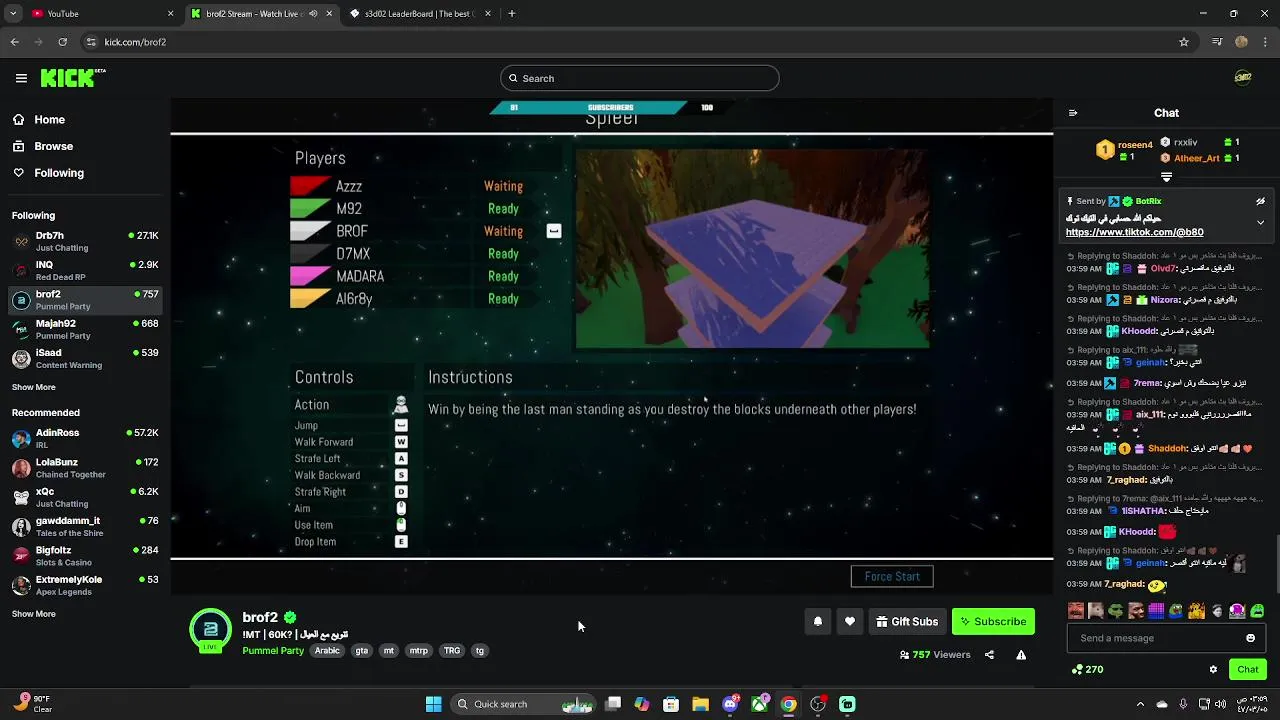Send message with Chat button

point(1247,669)
